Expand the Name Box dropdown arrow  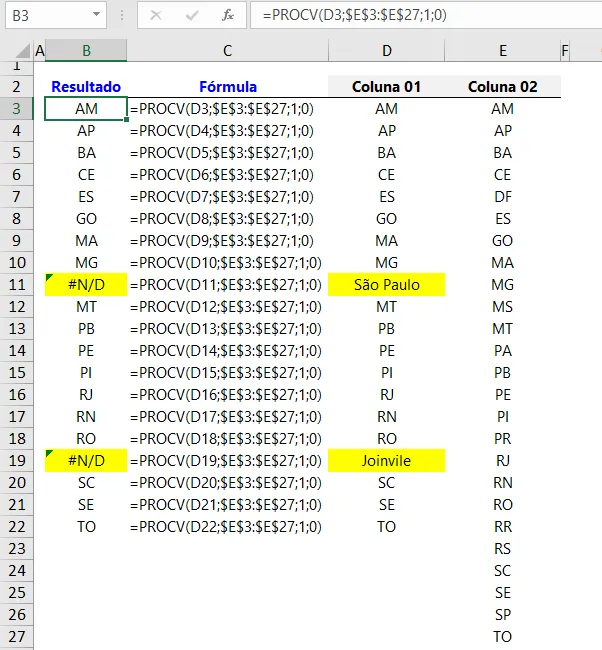point(96,15)
